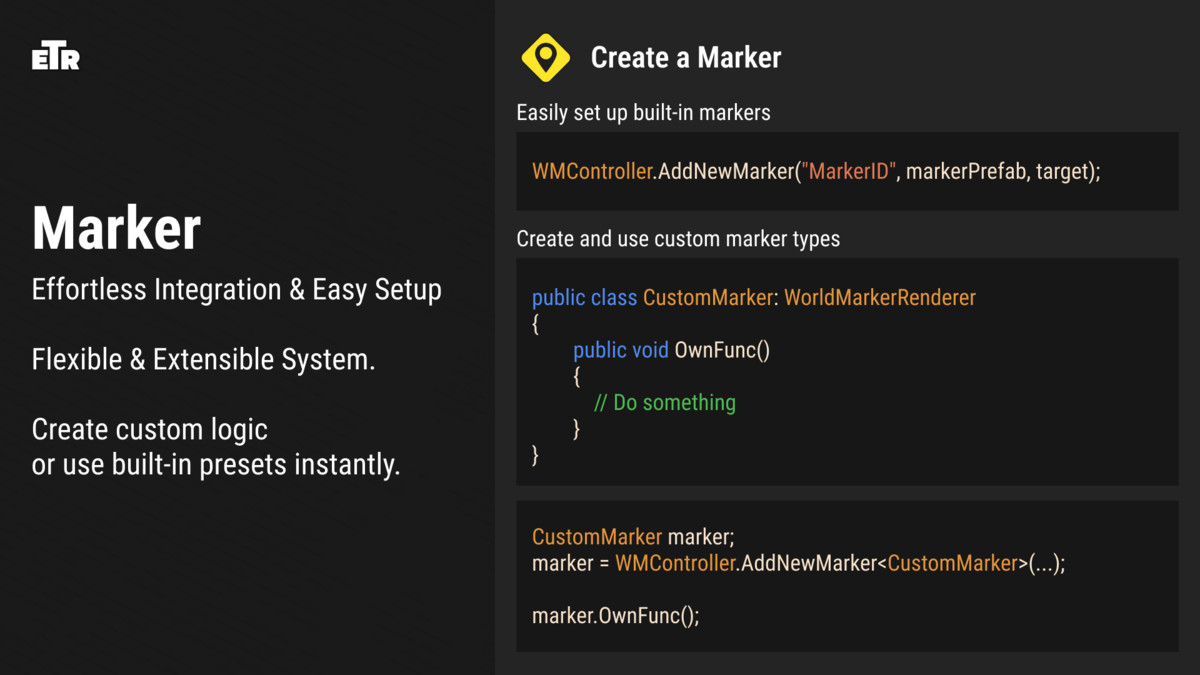Toggle the 'Easily set up built-in markers' section
Viewport: 1200px width, 675px height.
[643, 112]
